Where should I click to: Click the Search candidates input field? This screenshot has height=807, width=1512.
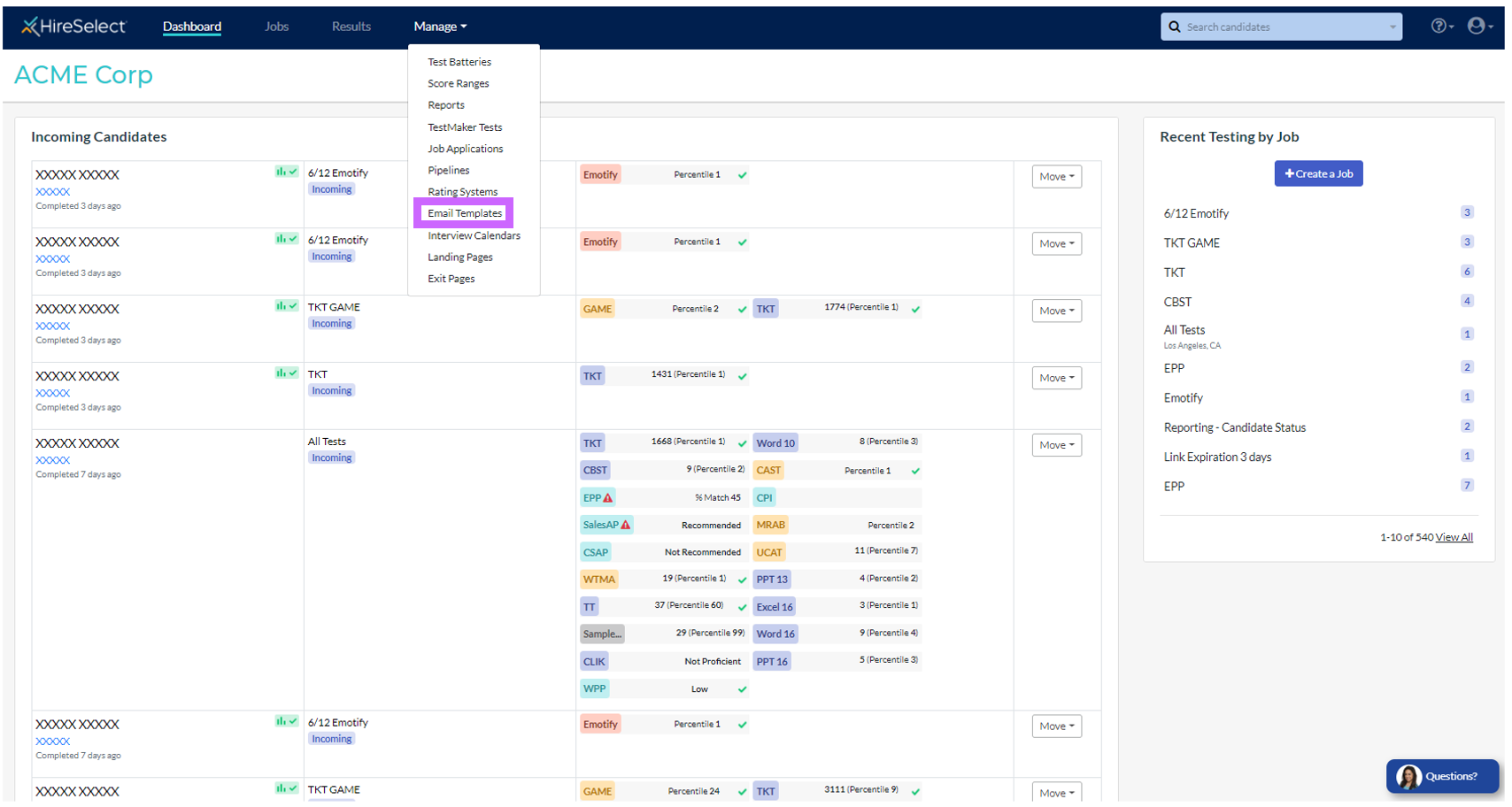(1282, 27)
